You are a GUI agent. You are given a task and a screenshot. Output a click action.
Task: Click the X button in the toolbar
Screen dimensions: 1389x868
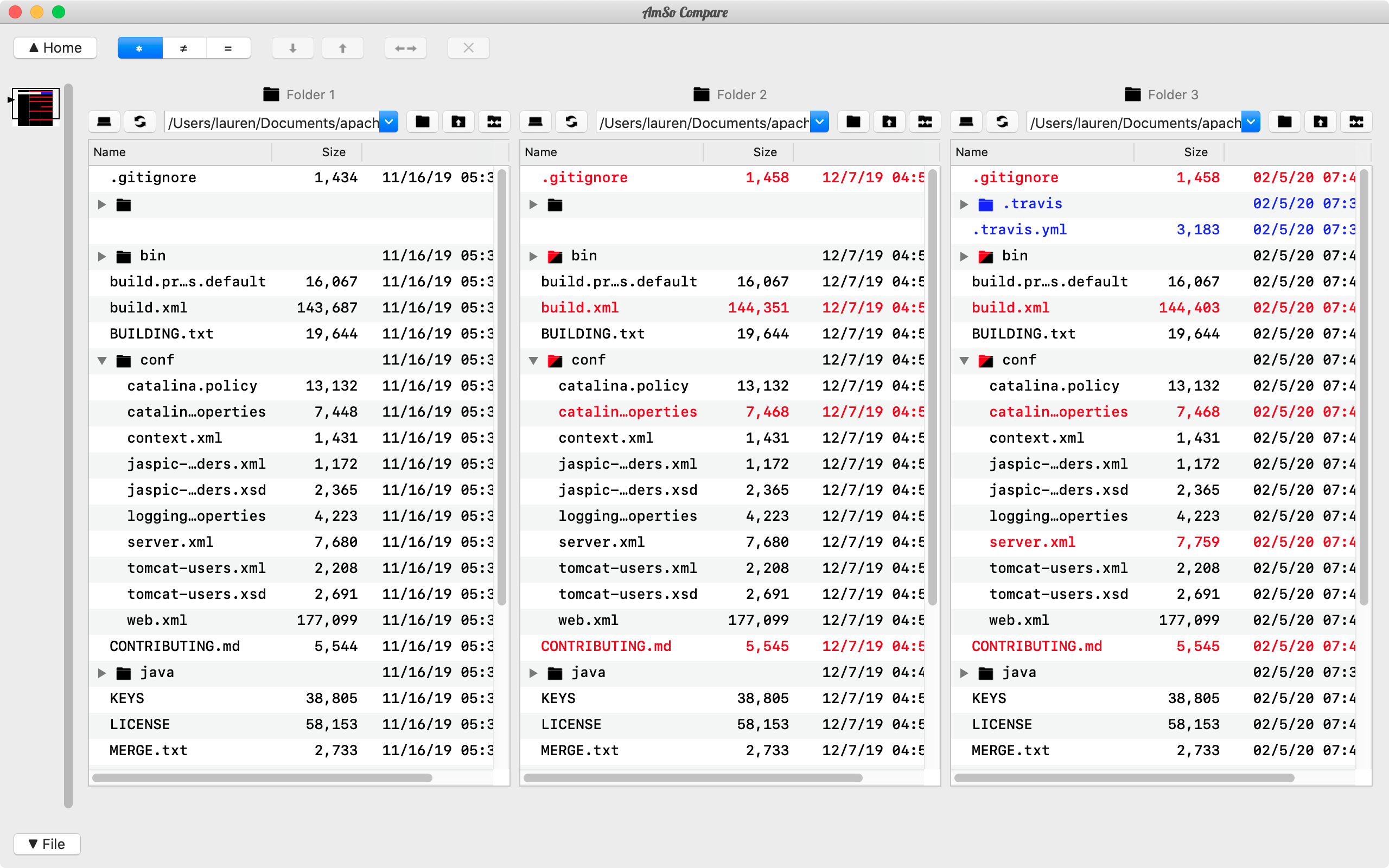click(x=468, y=48)
